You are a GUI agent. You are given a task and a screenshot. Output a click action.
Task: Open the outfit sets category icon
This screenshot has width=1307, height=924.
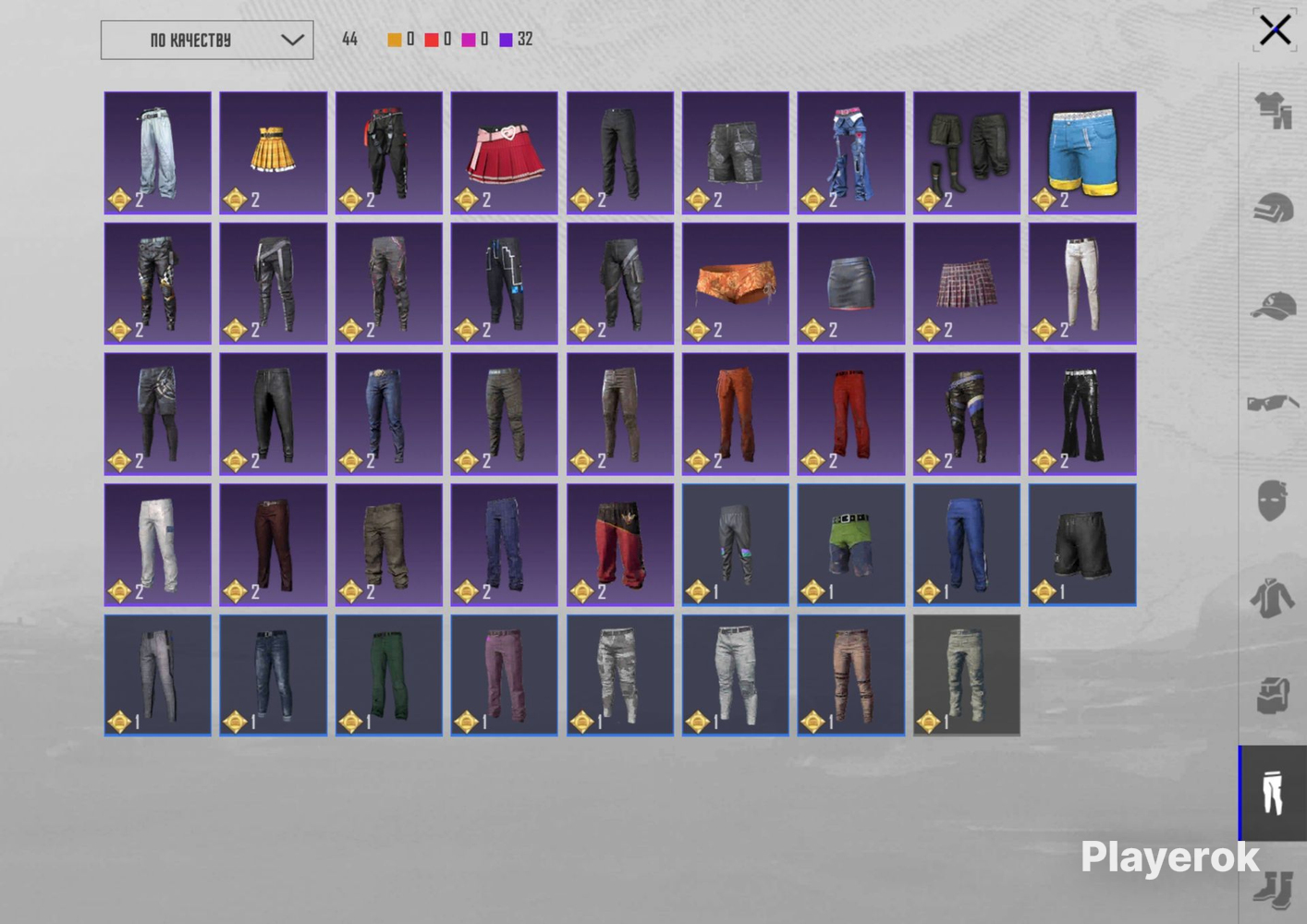[x=1273, y=111]
